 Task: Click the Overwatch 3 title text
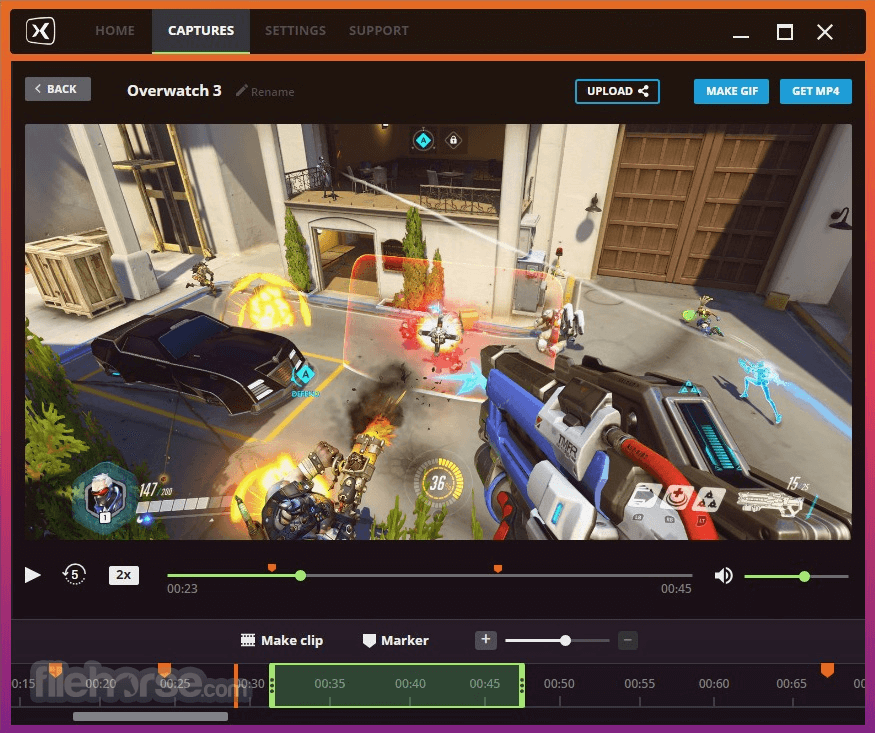pyautogui.click(x=174, y=90)
